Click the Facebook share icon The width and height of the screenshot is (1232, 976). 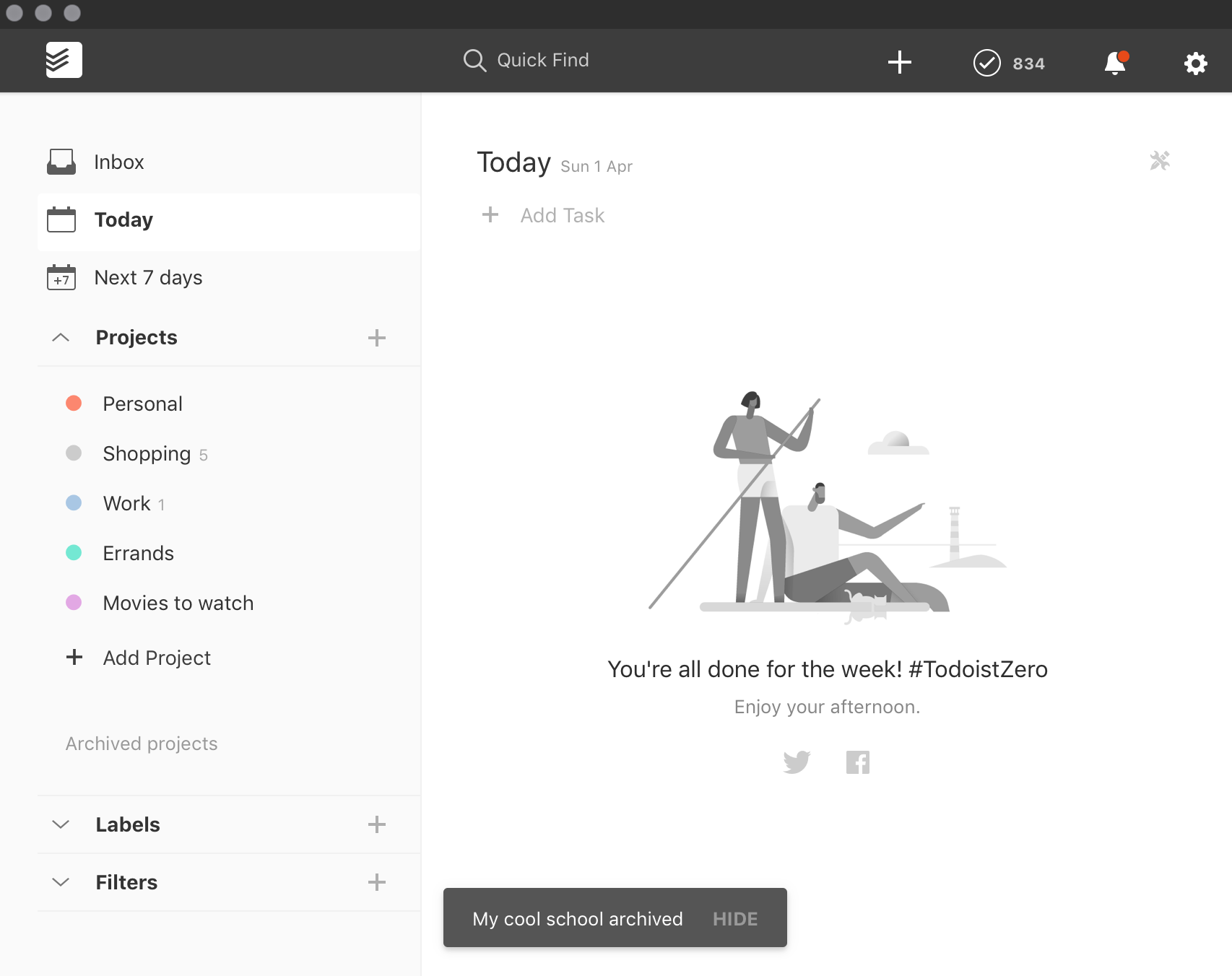pos(858,762)
